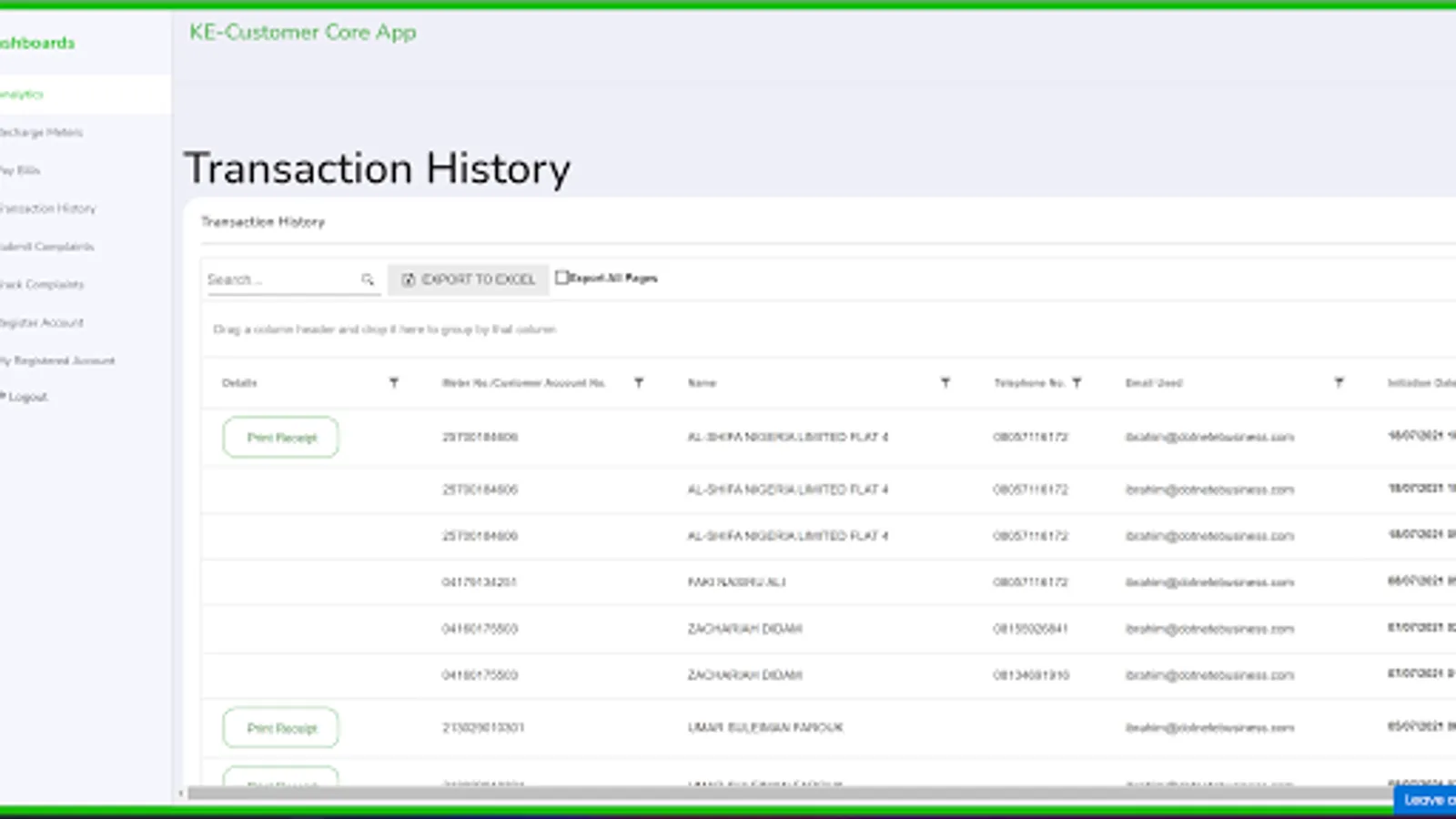Click the KE-Customer Core App title
Image resolution: width=1456 pixels, height=819 pixels.
pos(303,33)
